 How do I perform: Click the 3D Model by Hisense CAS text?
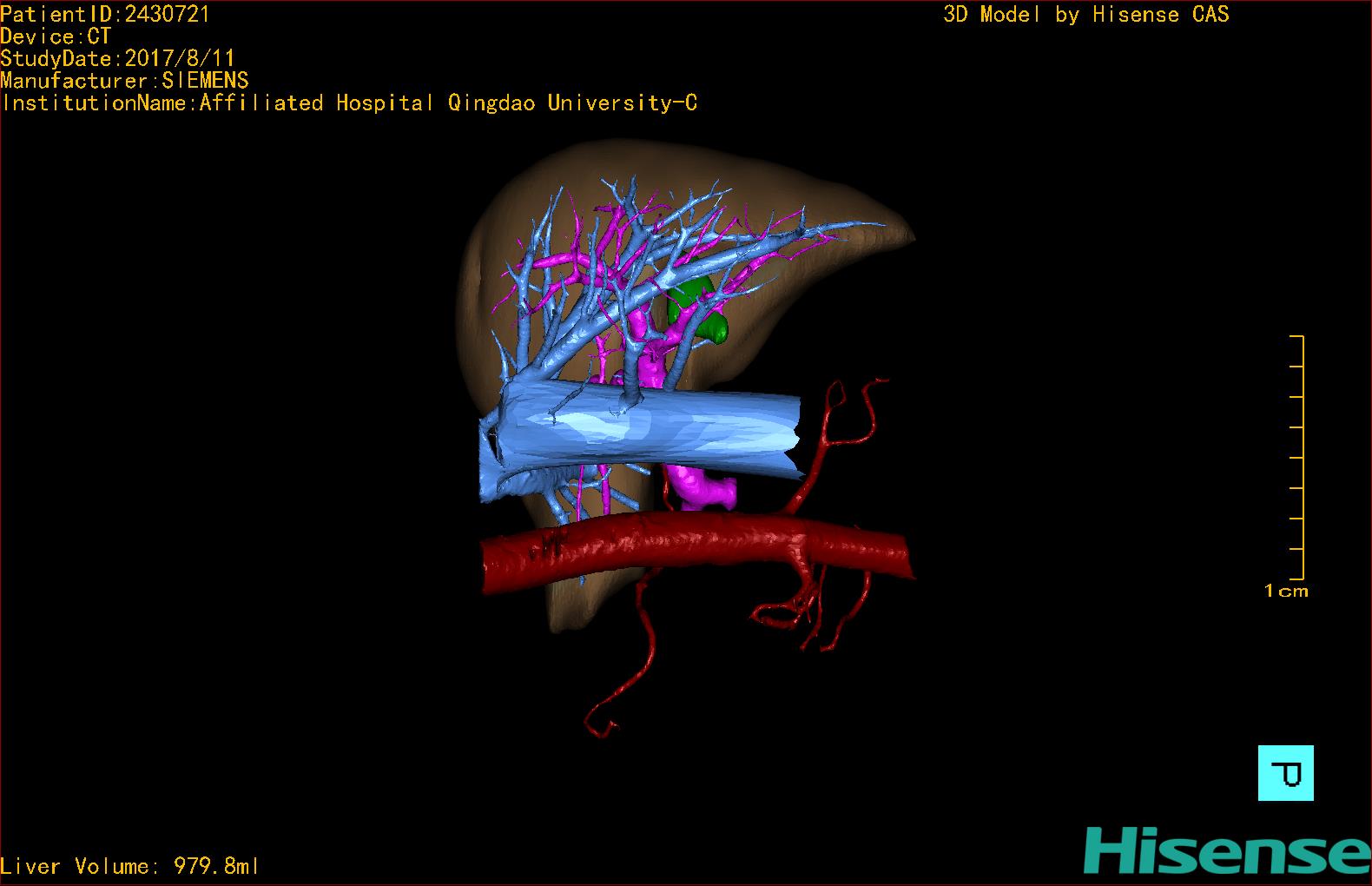point(1086,15)
